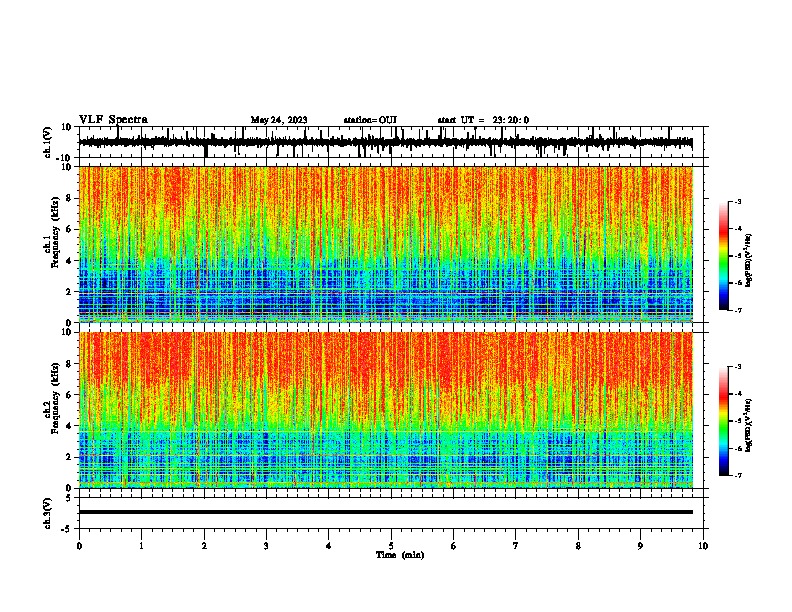
Task: Click time axis tick label "7"
Action: click(x=516, y=546)
